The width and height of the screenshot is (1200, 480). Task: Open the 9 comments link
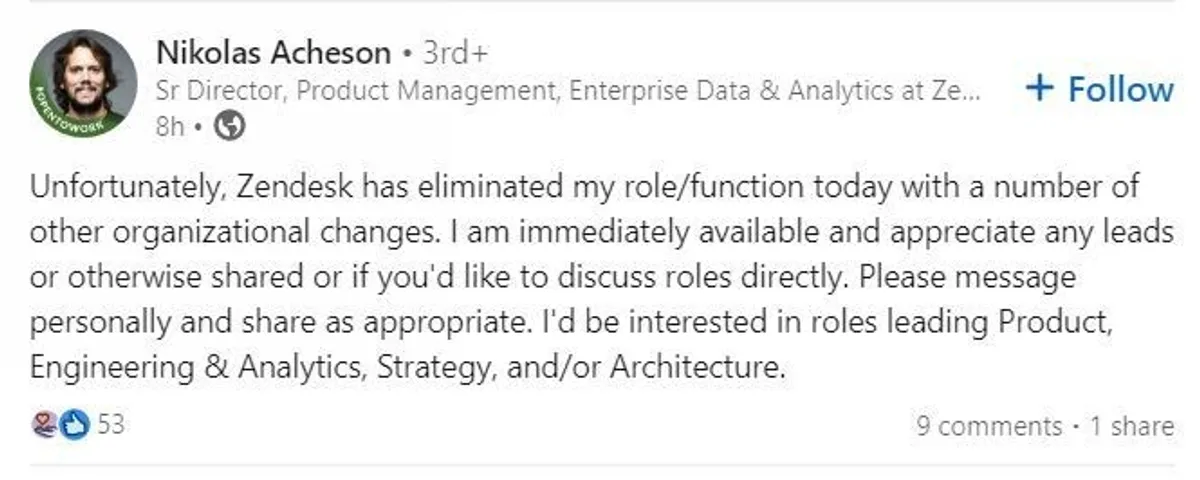coord(989,426)
